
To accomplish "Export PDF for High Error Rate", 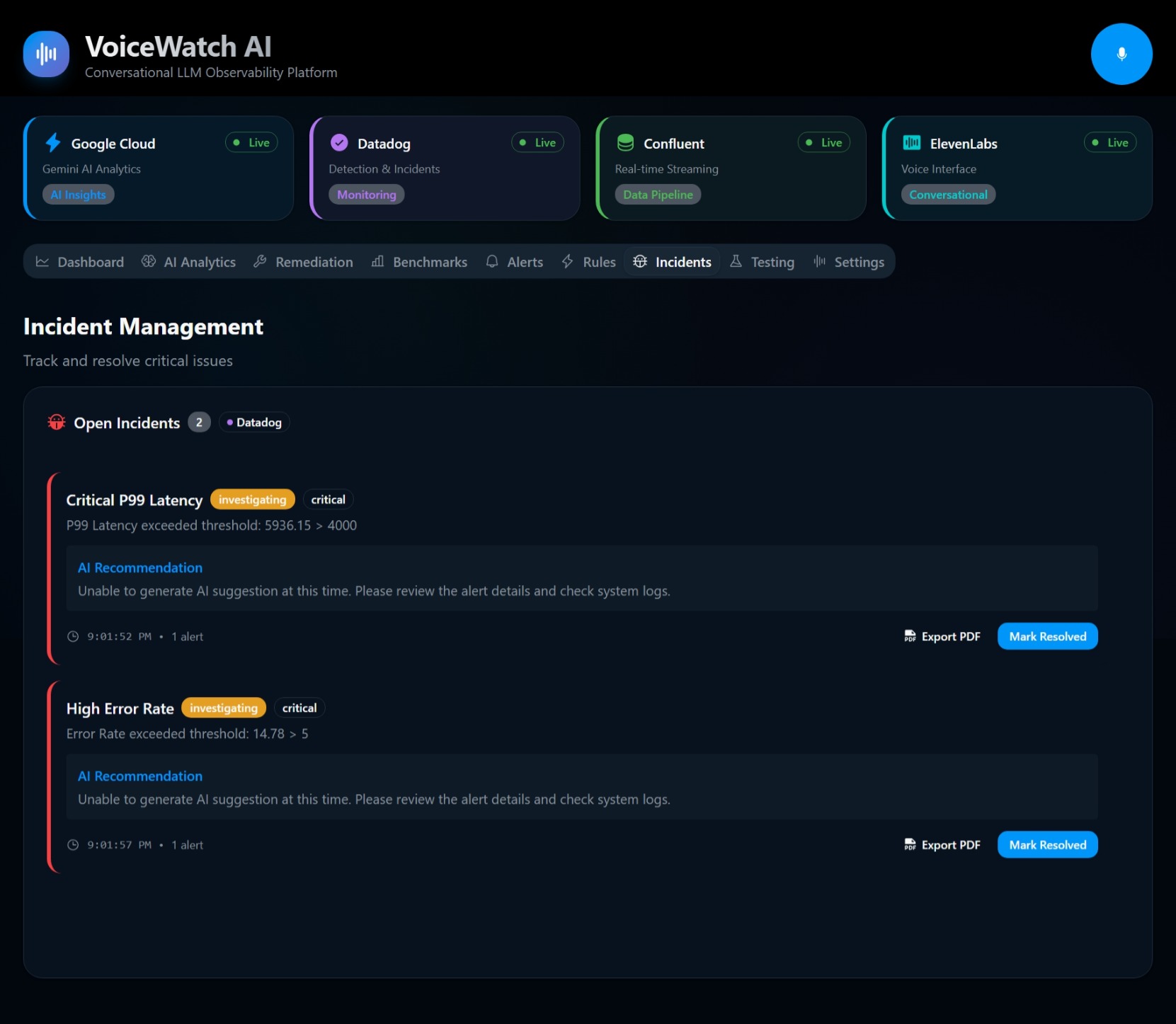I will pyautogui.click(x=942, y=845).
